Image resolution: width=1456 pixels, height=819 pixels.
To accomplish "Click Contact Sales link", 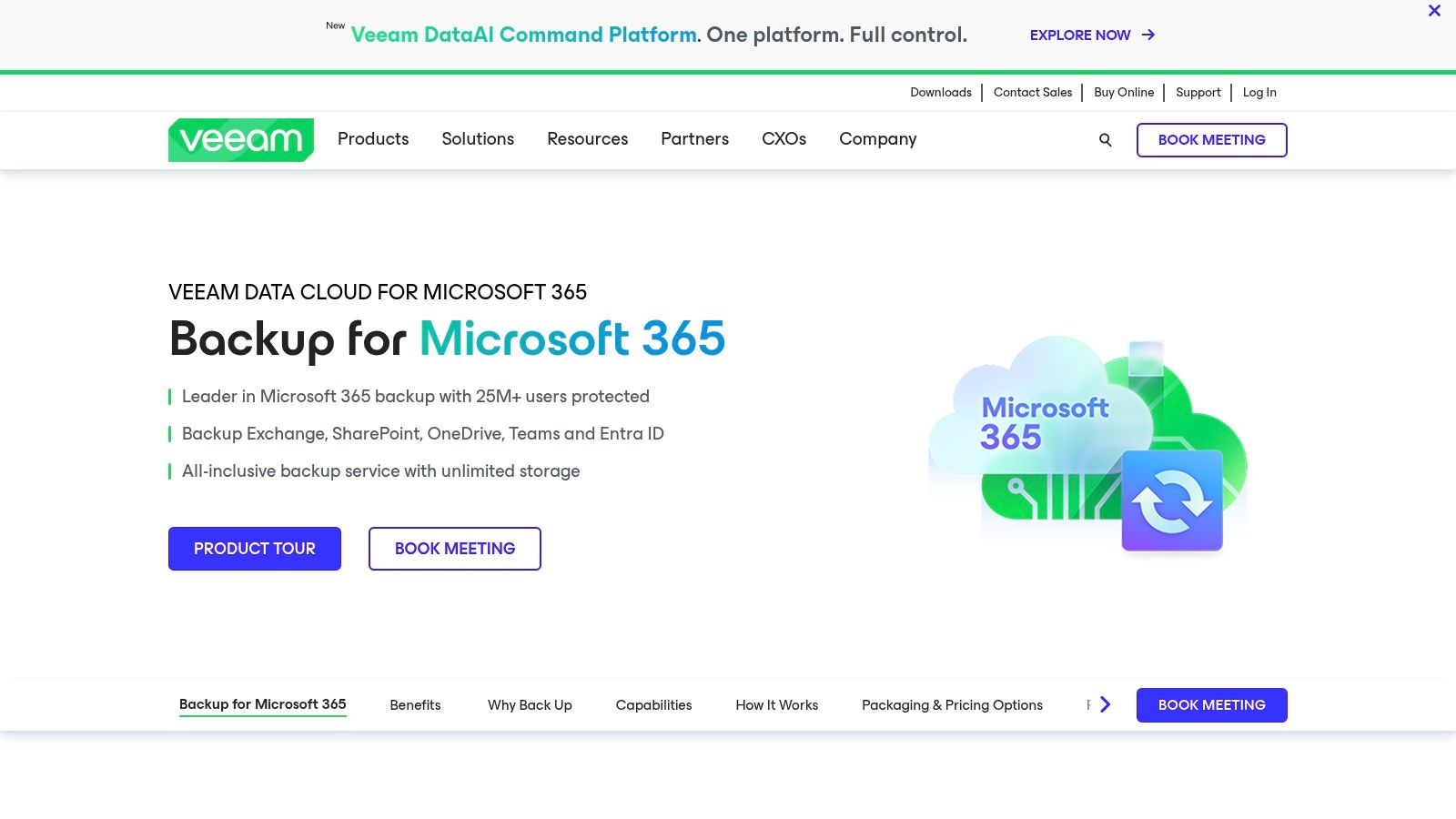I will pos(1033,92).
